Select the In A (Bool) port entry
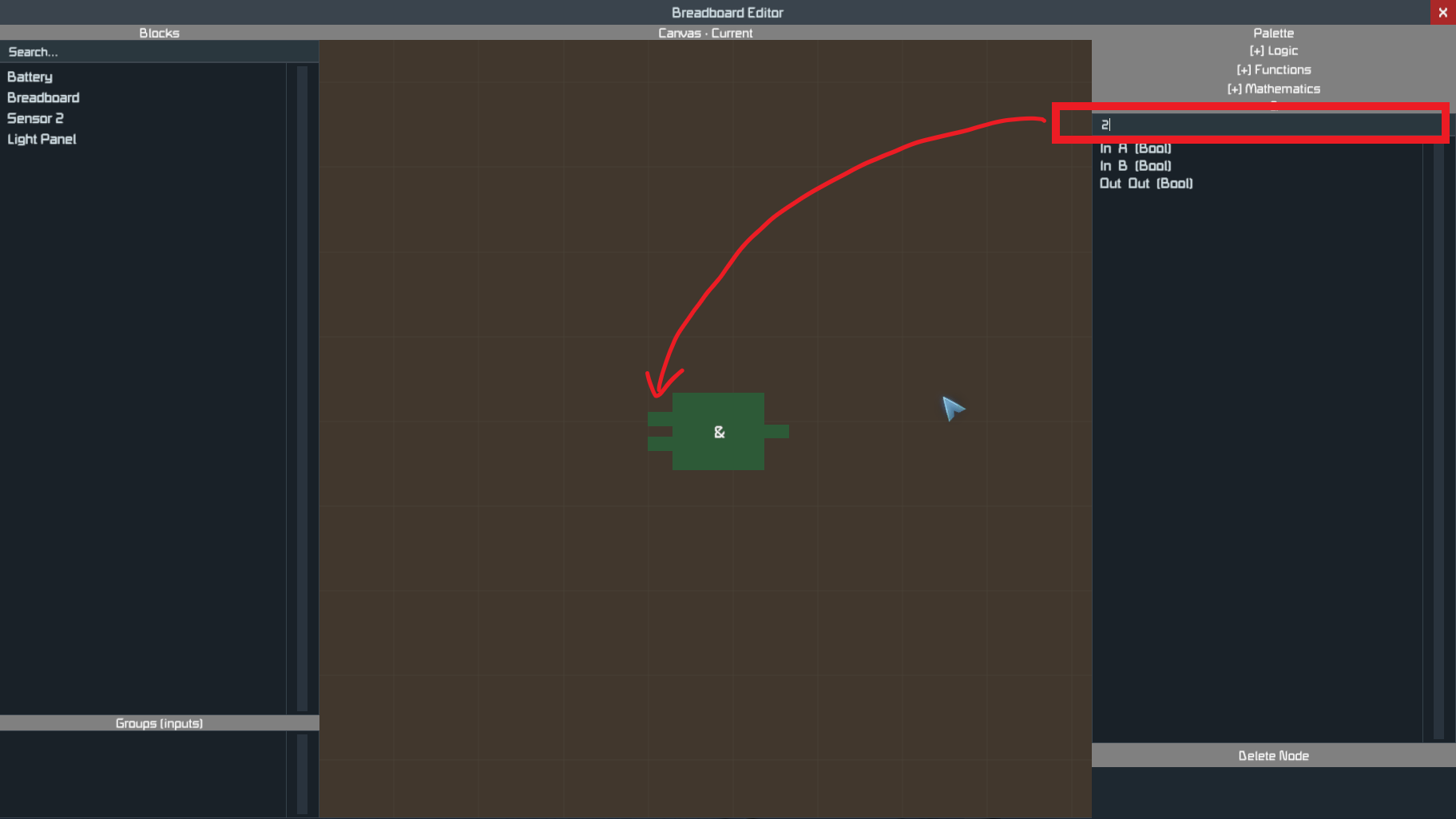This screenshot has width=1456, height=819. point(1135,148)
